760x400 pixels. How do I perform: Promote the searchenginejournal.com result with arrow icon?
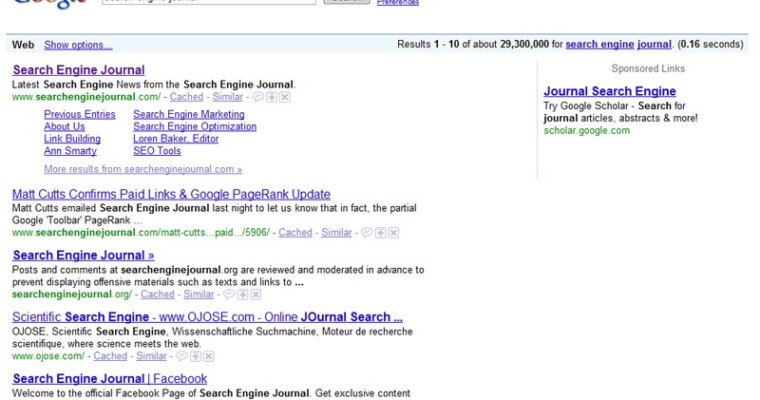tap(272, 97)
